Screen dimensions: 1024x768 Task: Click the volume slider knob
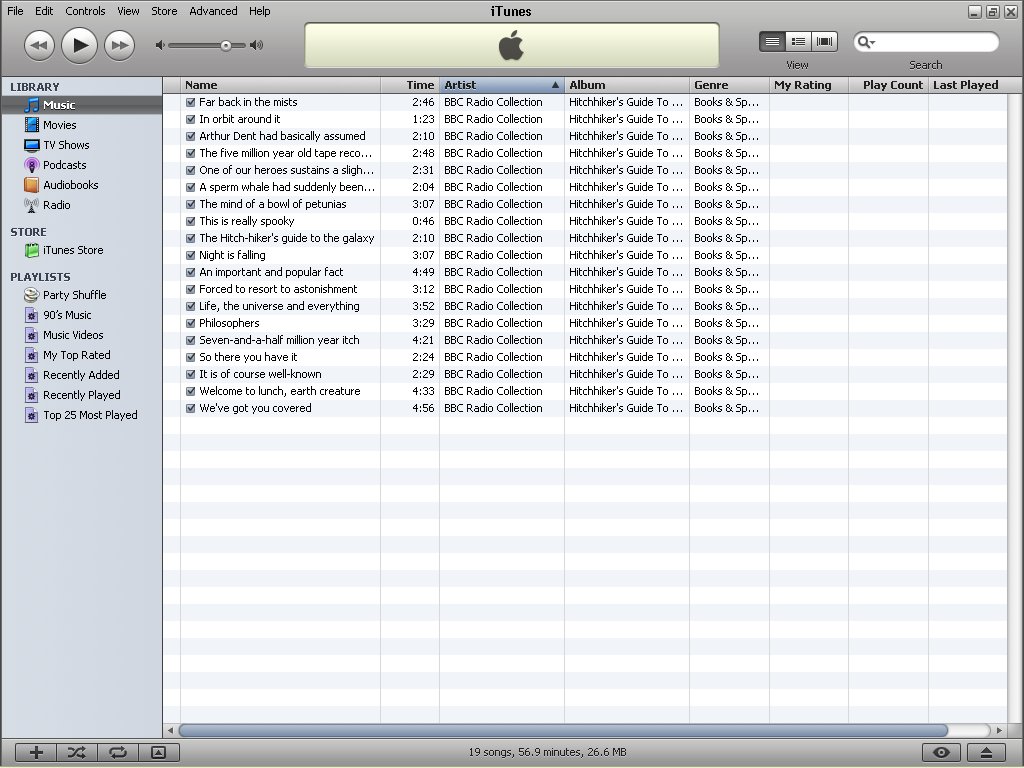[225, 45]
